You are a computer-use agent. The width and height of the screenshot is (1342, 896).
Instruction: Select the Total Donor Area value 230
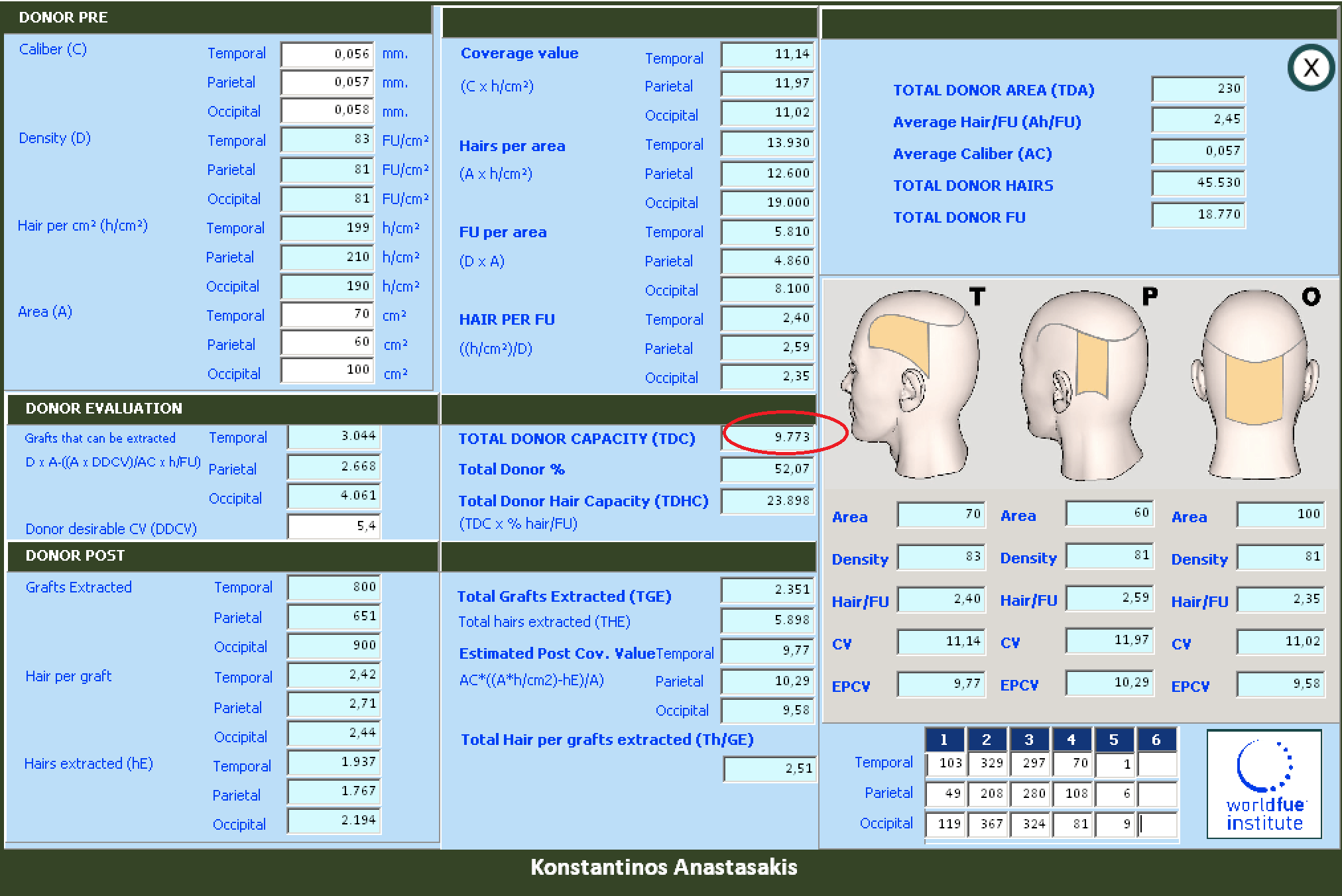1198,89
